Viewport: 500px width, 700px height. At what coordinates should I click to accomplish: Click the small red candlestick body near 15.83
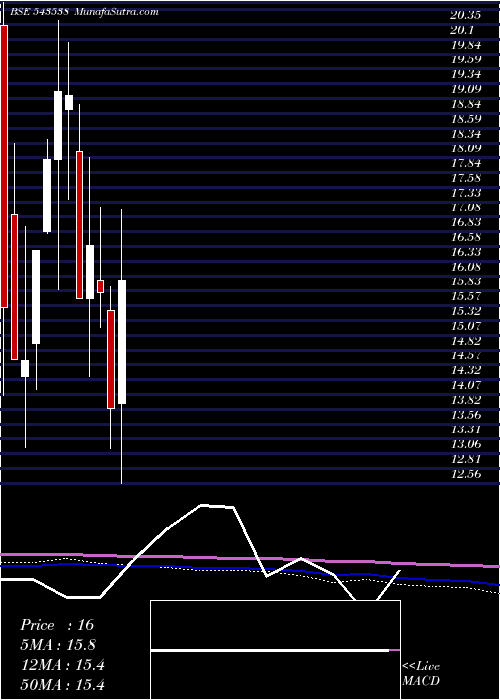coord(100,286)
